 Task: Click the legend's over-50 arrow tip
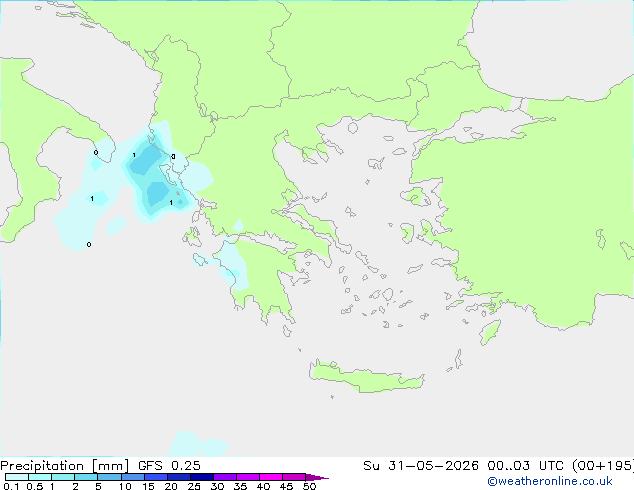317,478
